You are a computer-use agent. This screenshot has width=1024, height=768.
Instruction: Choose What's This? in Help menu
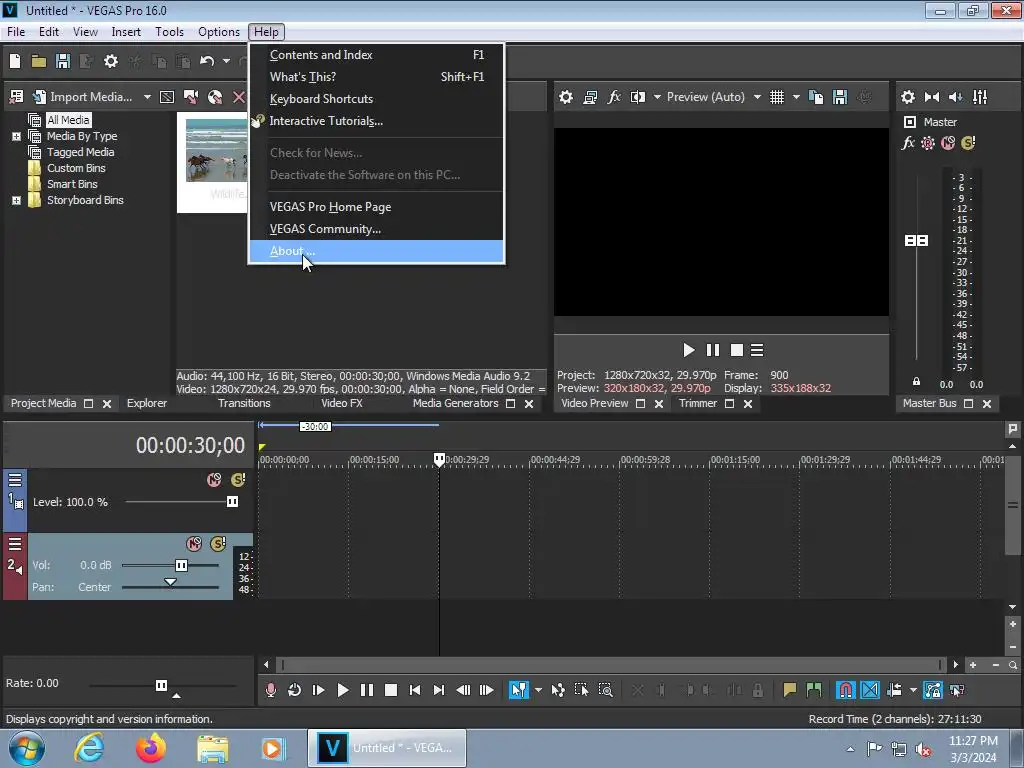[x=376, y=76]
